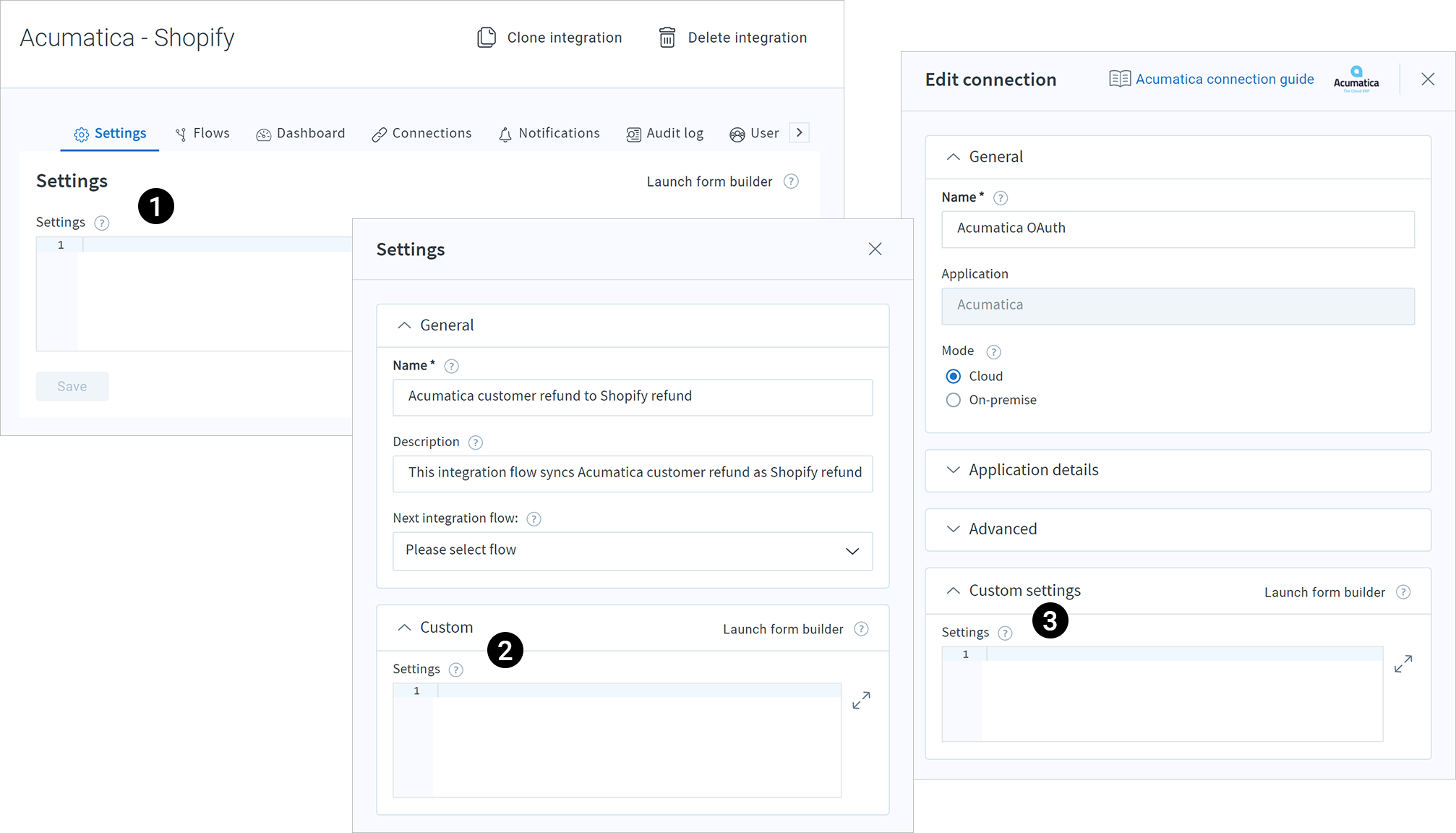Click the Save button
The width and height of the screenshot is (1456, 833).
point(72,386)
